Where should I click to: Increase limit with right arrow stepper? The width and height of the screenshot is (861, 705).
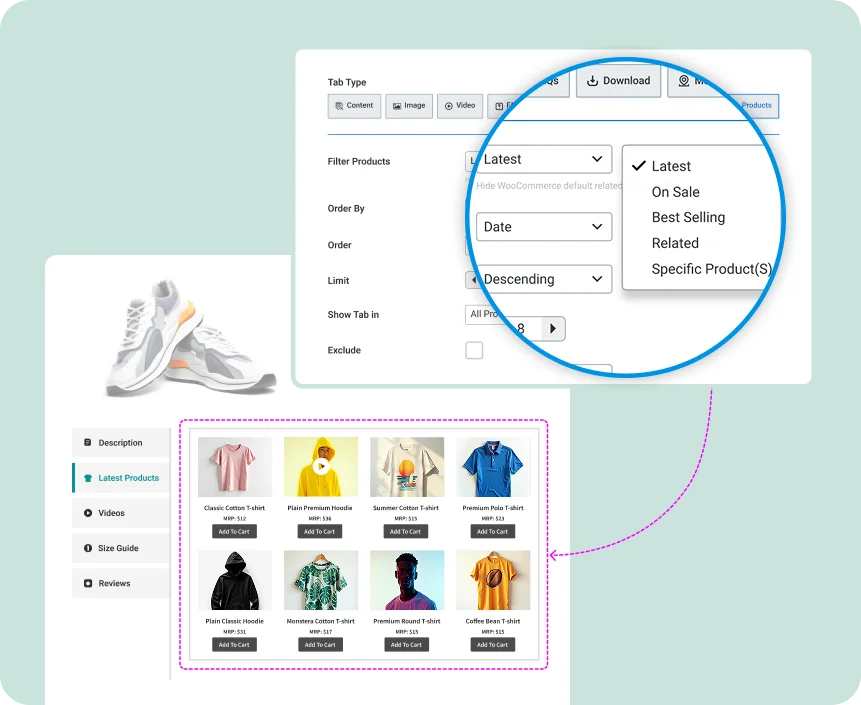pyautogui.click(x=555, y=328)
